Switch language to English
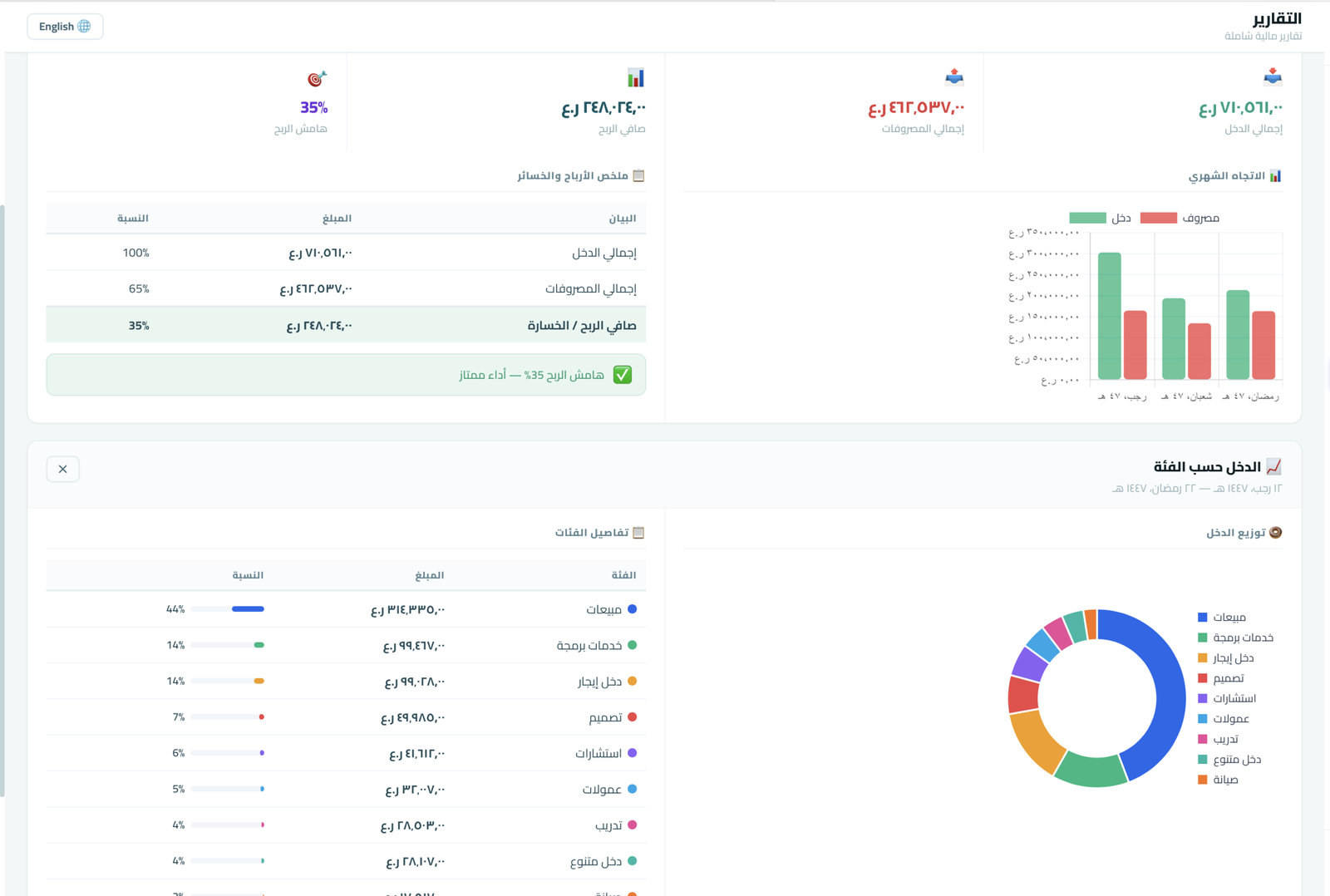The height and width of the screenshot is (896, 1330). 65,27
